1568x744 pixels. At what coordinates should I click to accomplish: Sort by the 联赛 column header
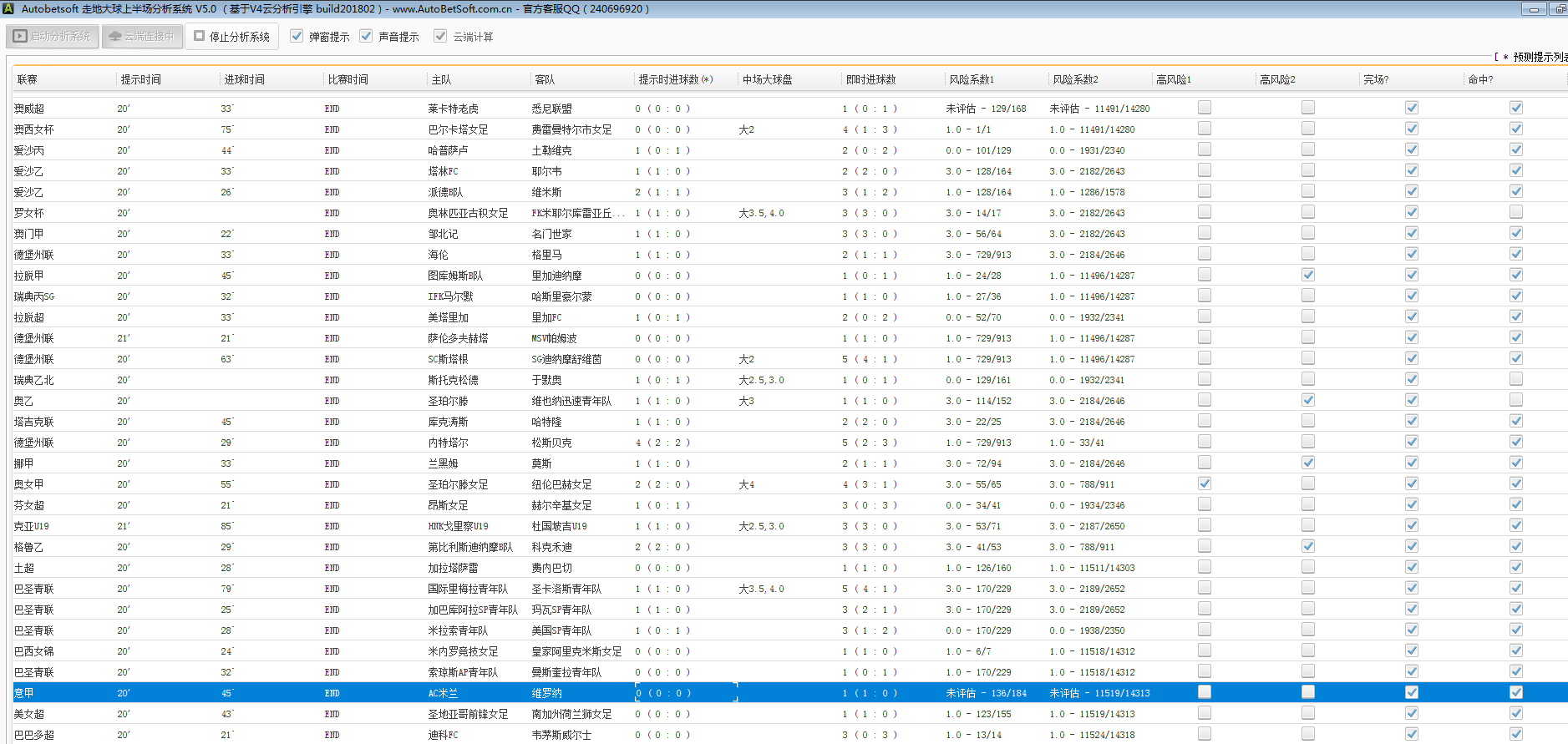28,79
